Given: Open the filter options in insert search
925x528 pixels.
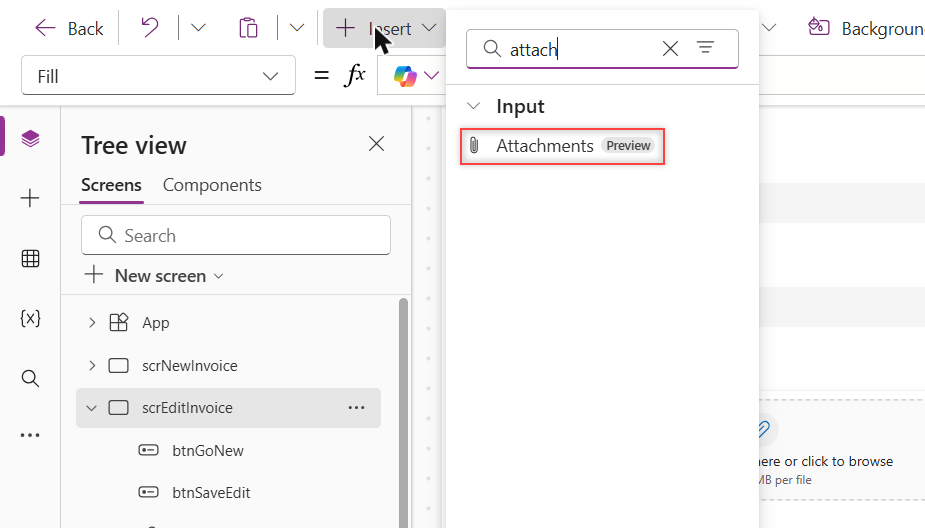Looking at the screenshot, I should tap(706, 47).
